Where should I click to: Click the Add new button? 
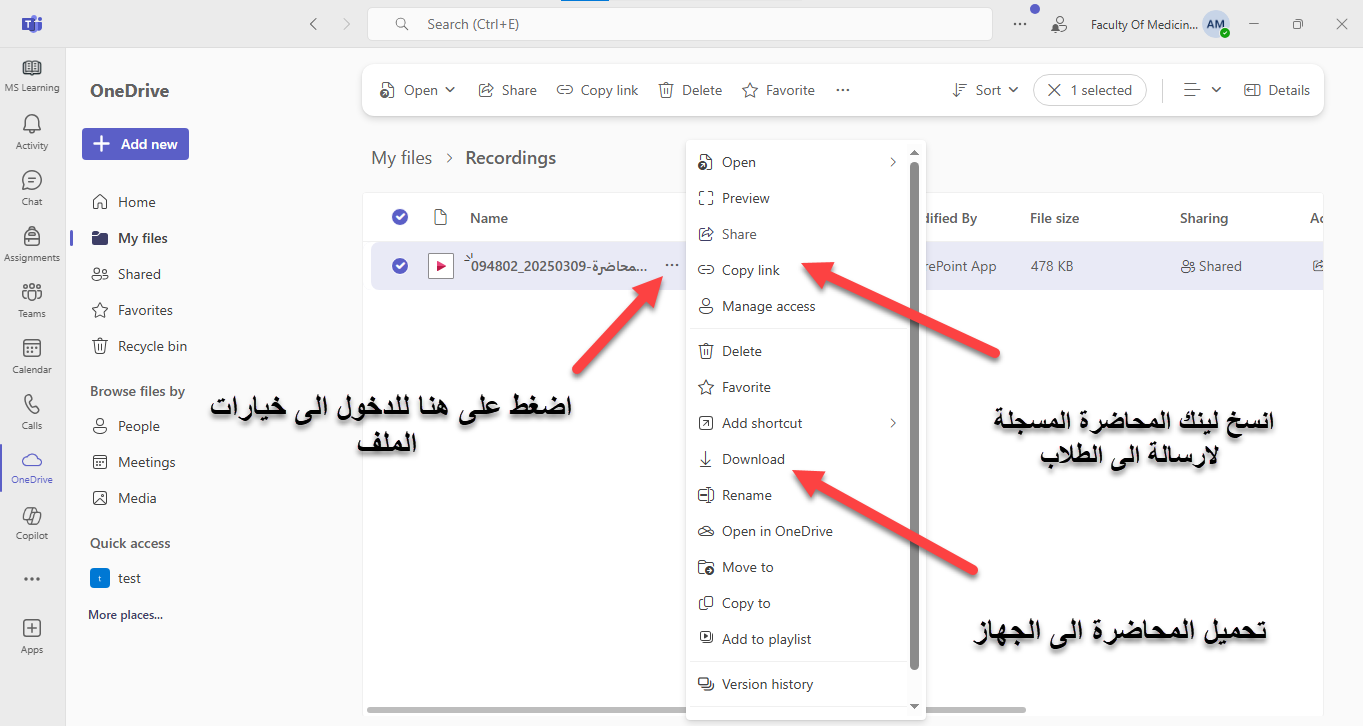point(135,144)
